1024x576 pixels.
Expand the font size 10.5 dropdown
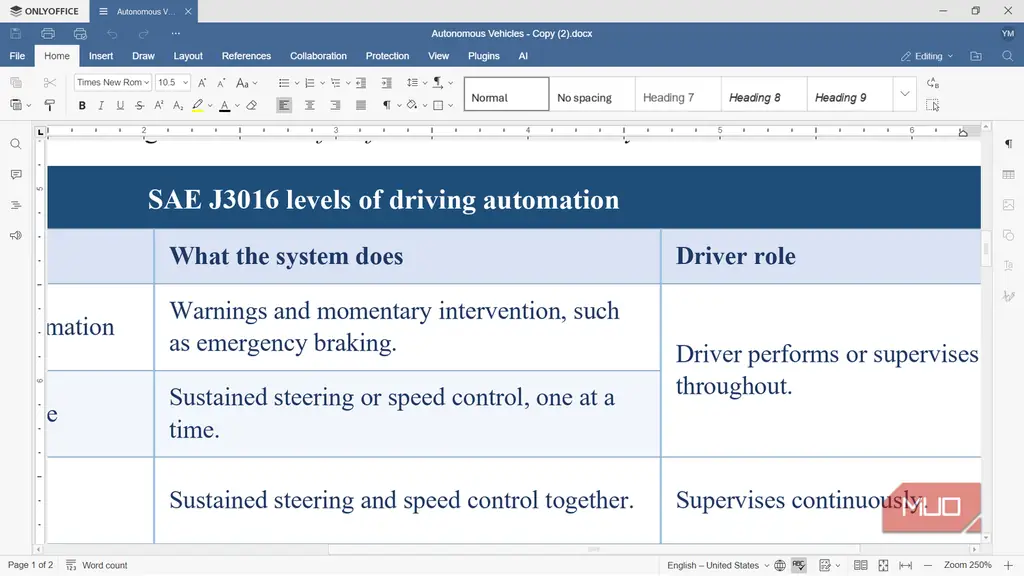pos(185,82)
